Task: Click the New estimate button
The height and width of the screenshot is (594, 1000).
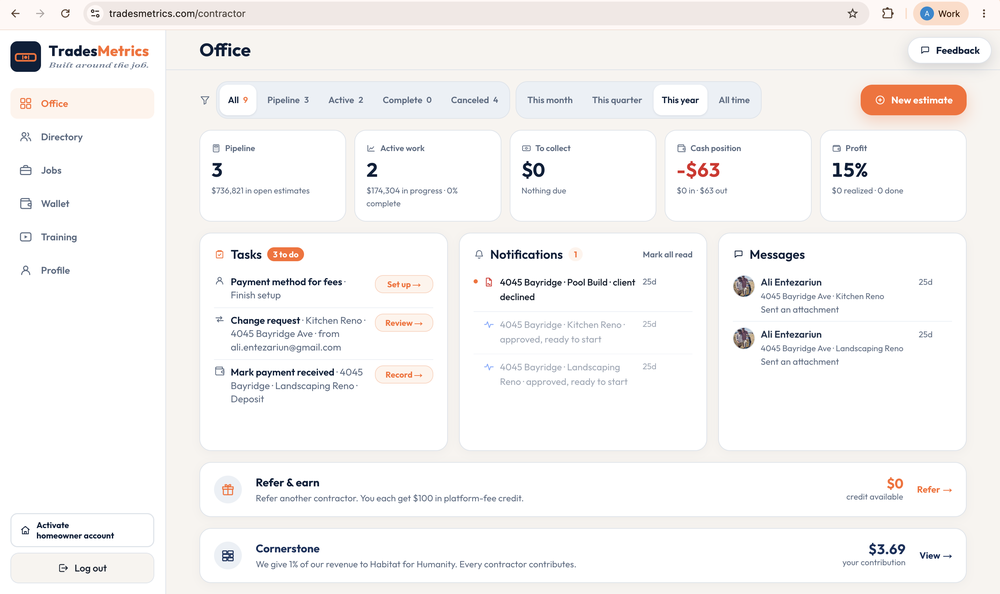Action: click(913, 100)
